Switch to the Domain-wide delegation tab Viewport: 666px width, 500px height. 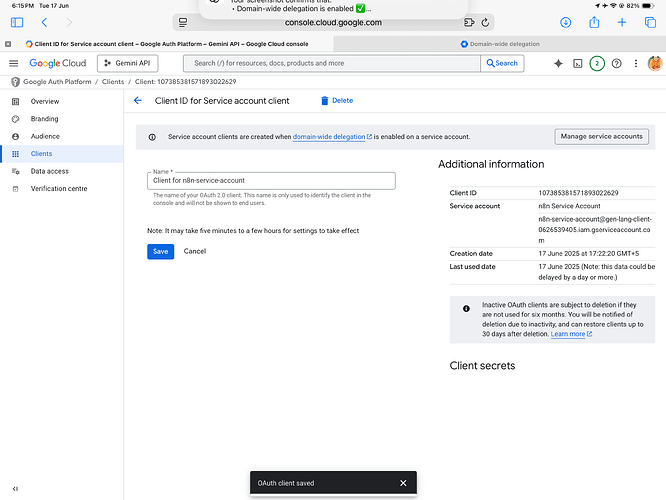[x=500, y=44]
